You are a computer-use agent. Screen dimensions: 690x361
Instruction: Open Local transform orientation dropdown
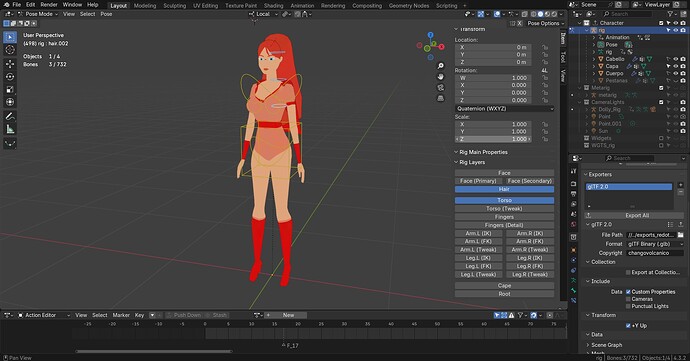click(x=263, y=14)
